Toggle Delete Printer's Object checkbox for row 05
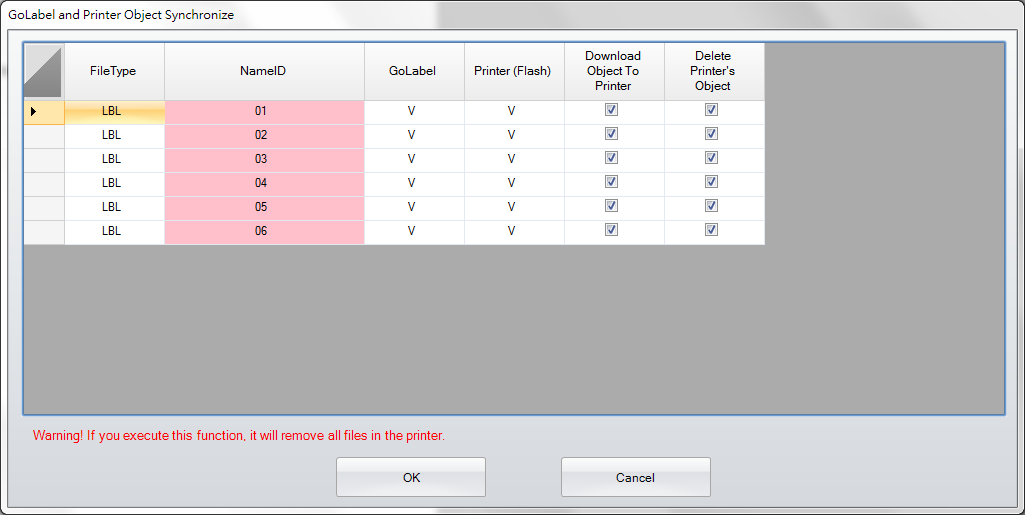The width and height of the screenshot is (1025, 515). tap(711, 205)
